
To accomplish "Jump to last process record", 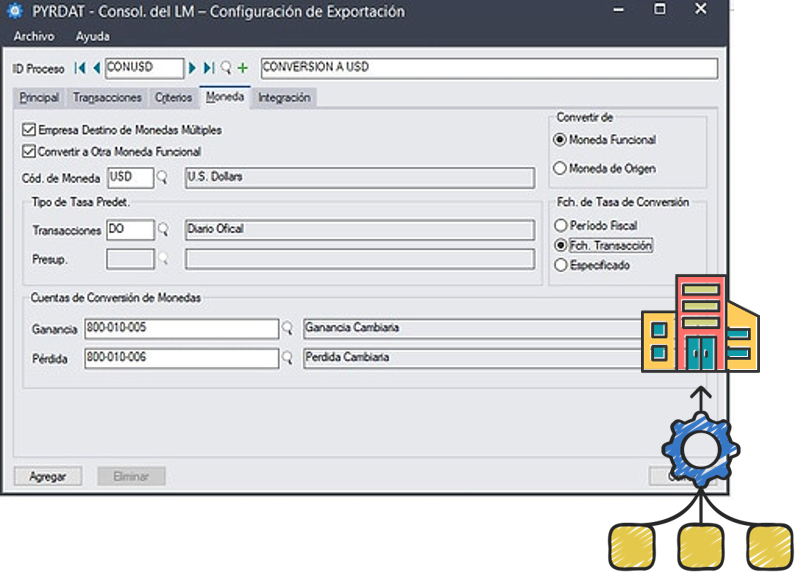I will pyautogui.click(x=209, y=68).
